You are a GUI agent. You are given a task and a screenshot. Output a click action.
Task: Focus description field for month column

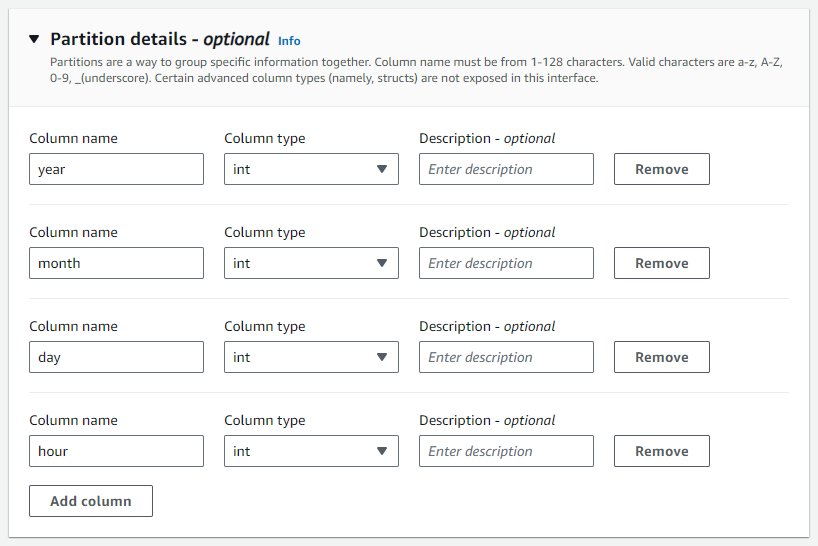[x=506, y=263]
